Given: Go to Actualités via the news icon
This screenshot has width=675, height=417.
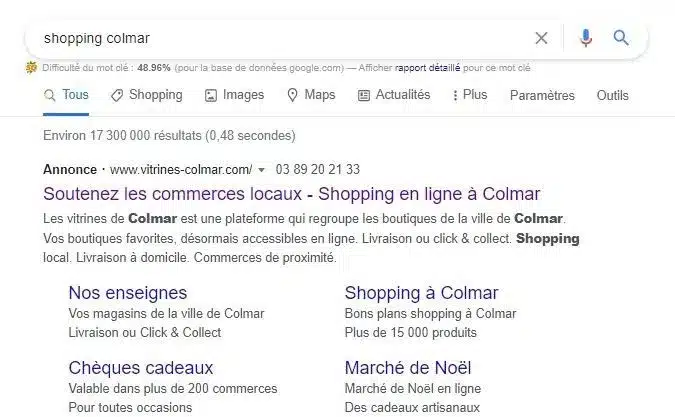Looking at the screenshot, I should (x=364, y=95).
